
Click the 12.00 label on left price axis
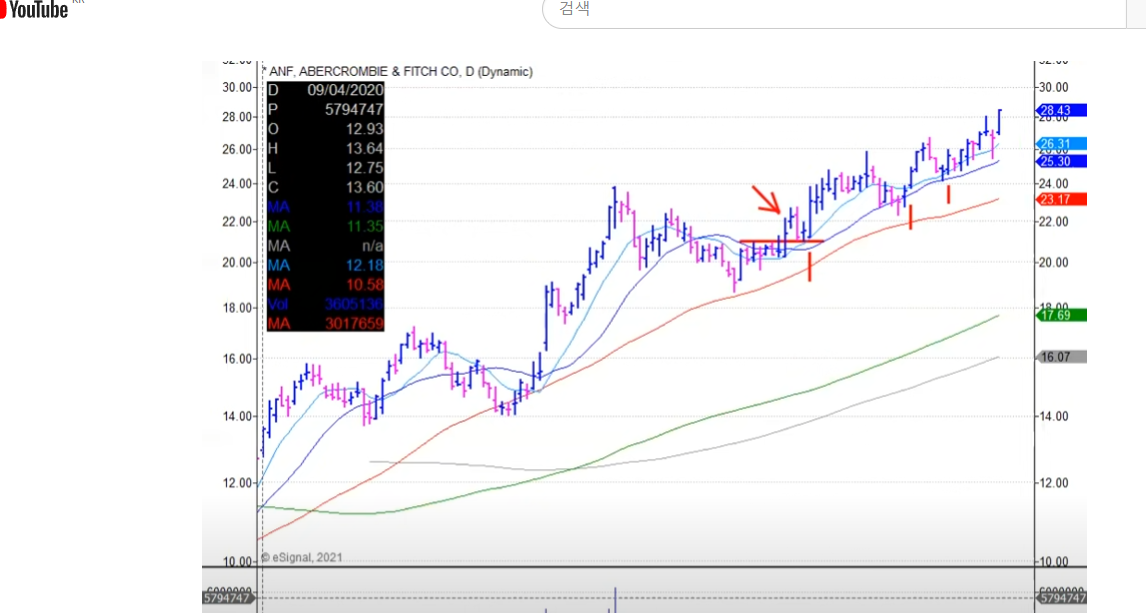tap(237, 483)
